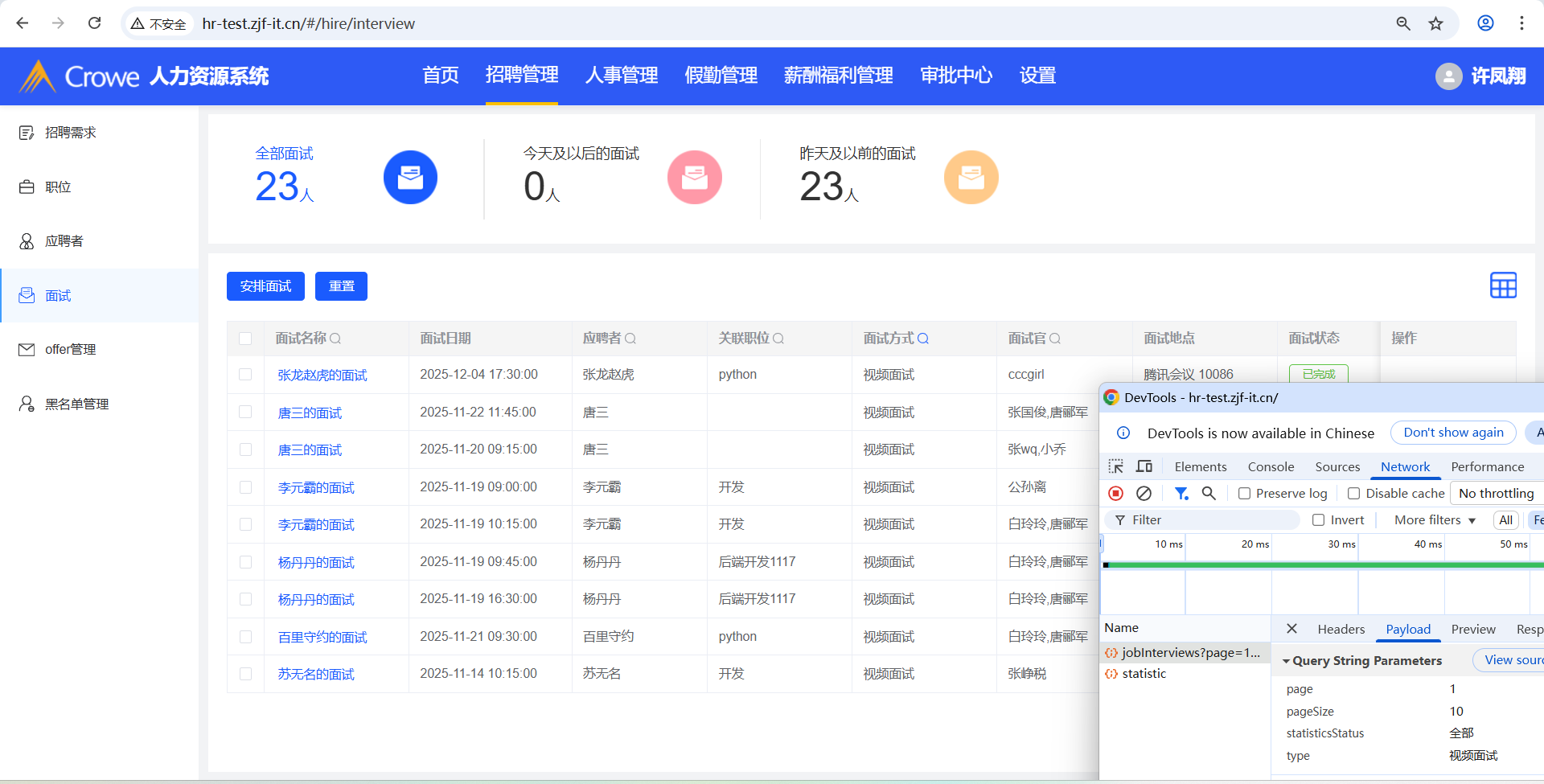Open the 唐三的面试 link dated 2025-11-22

(310, 413)
